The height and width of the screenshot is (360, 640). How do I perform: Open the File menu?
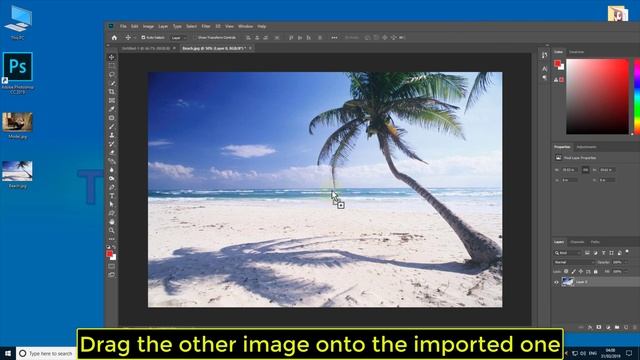pos(123,26)
